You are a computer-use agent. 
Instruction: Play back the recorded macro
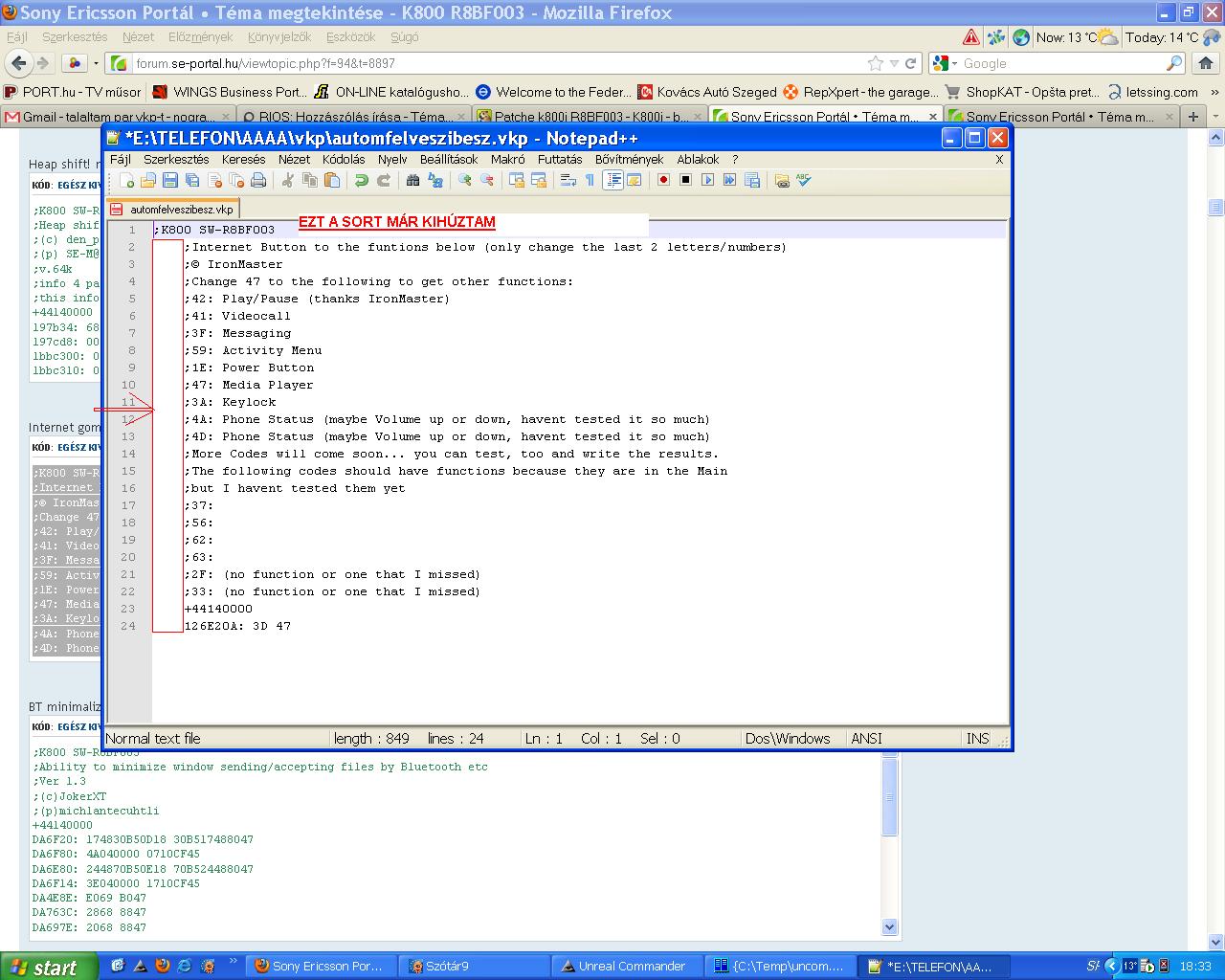tap(707, 180)
